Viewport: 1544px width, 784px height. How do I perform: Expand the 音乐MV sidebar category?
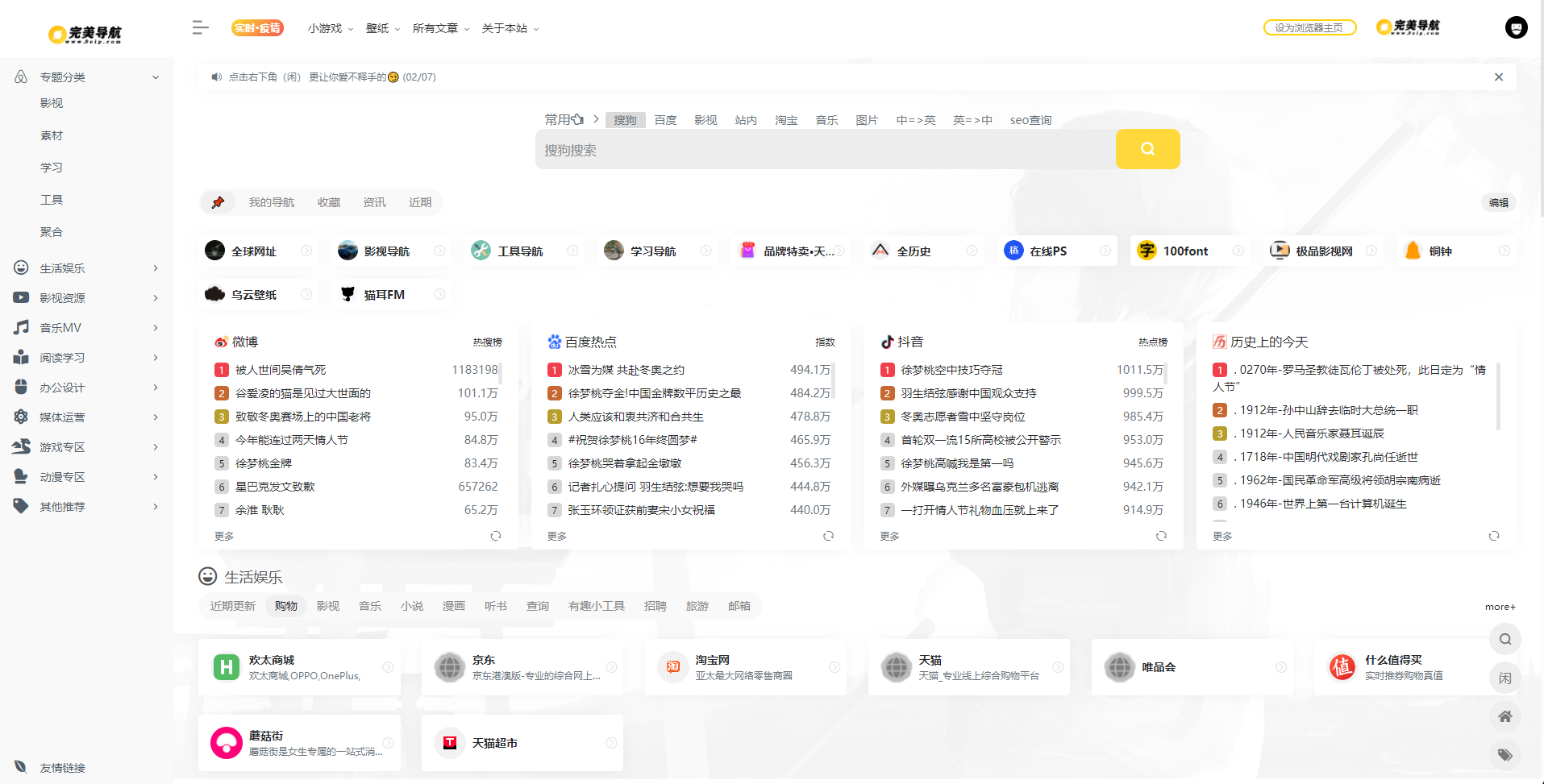156,328
